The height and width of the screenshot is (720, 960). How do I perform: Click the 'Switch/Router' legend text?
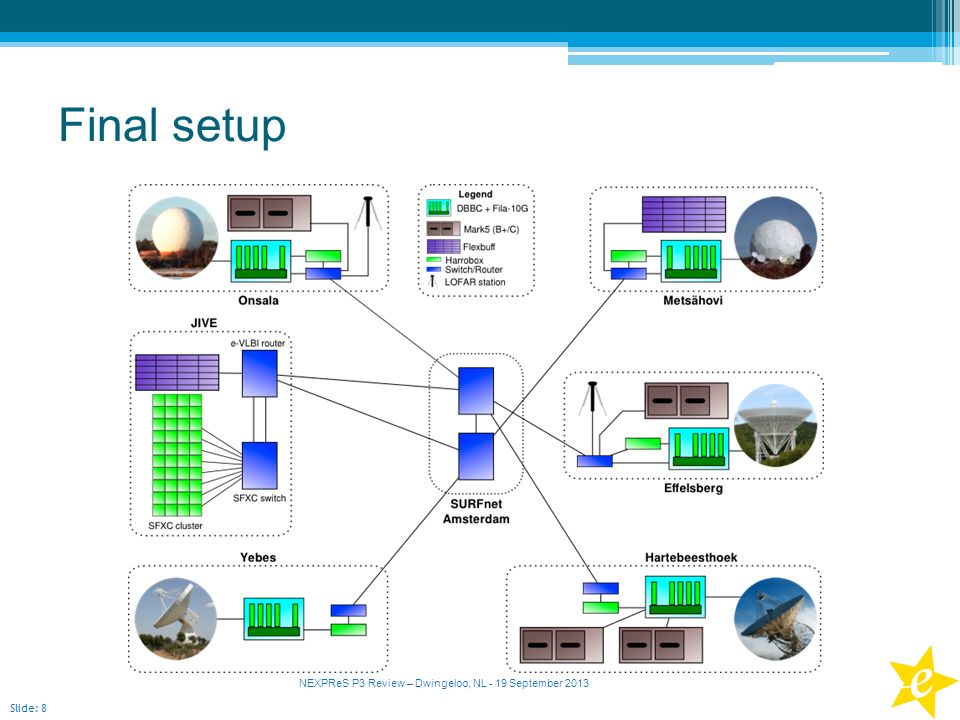[x=474, y=269]
